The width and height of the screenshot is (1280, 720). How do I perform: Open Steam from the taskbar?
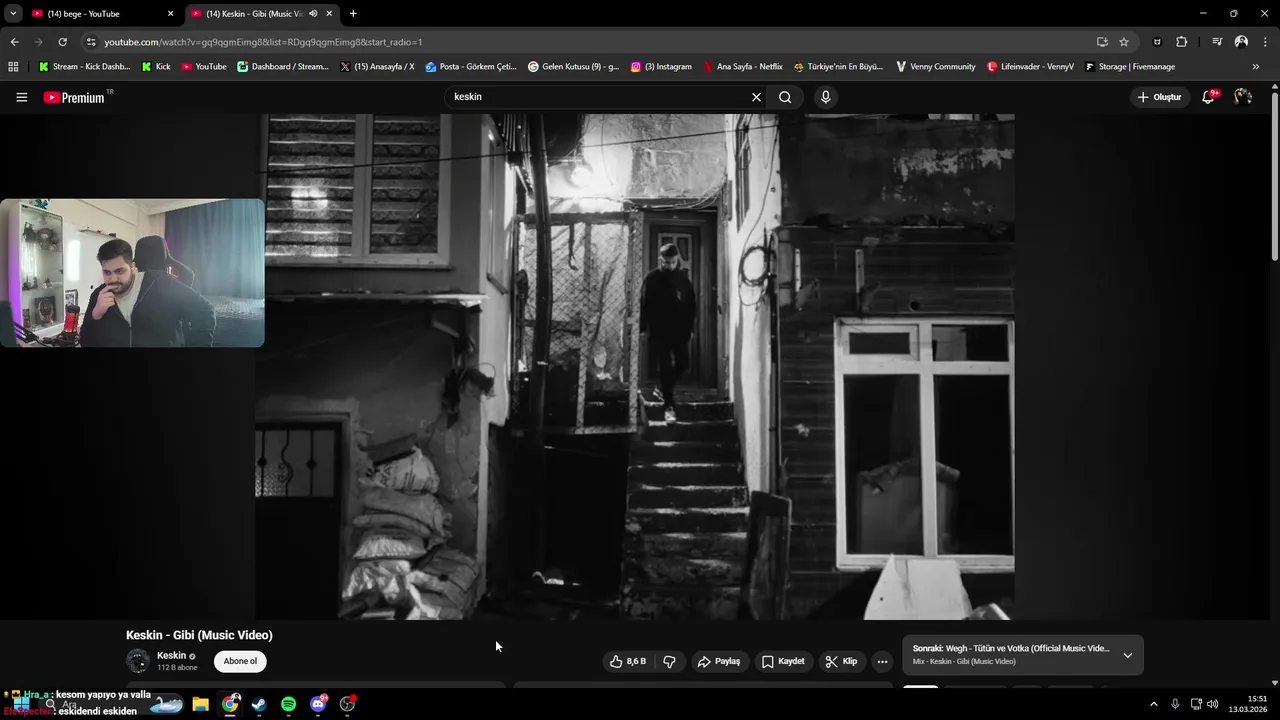[259, 704]
